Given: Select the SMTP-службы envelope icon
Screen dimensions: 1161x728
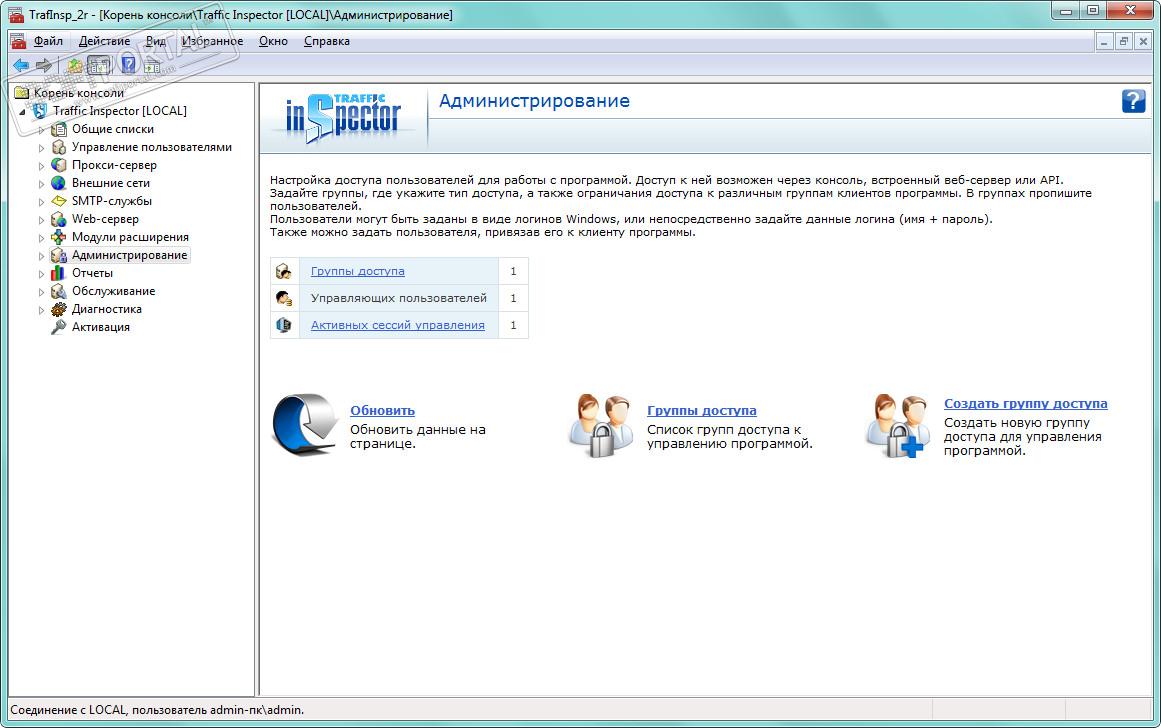Looking at the screenshot, I should pos(58,201).
